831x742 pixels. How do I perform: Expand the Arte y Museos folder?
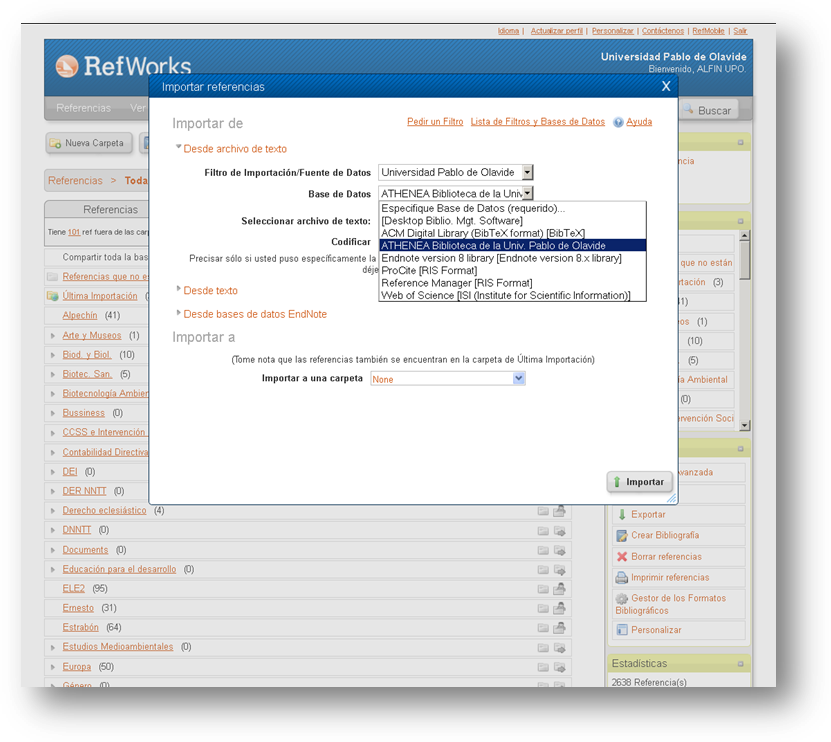click(53, 335)
